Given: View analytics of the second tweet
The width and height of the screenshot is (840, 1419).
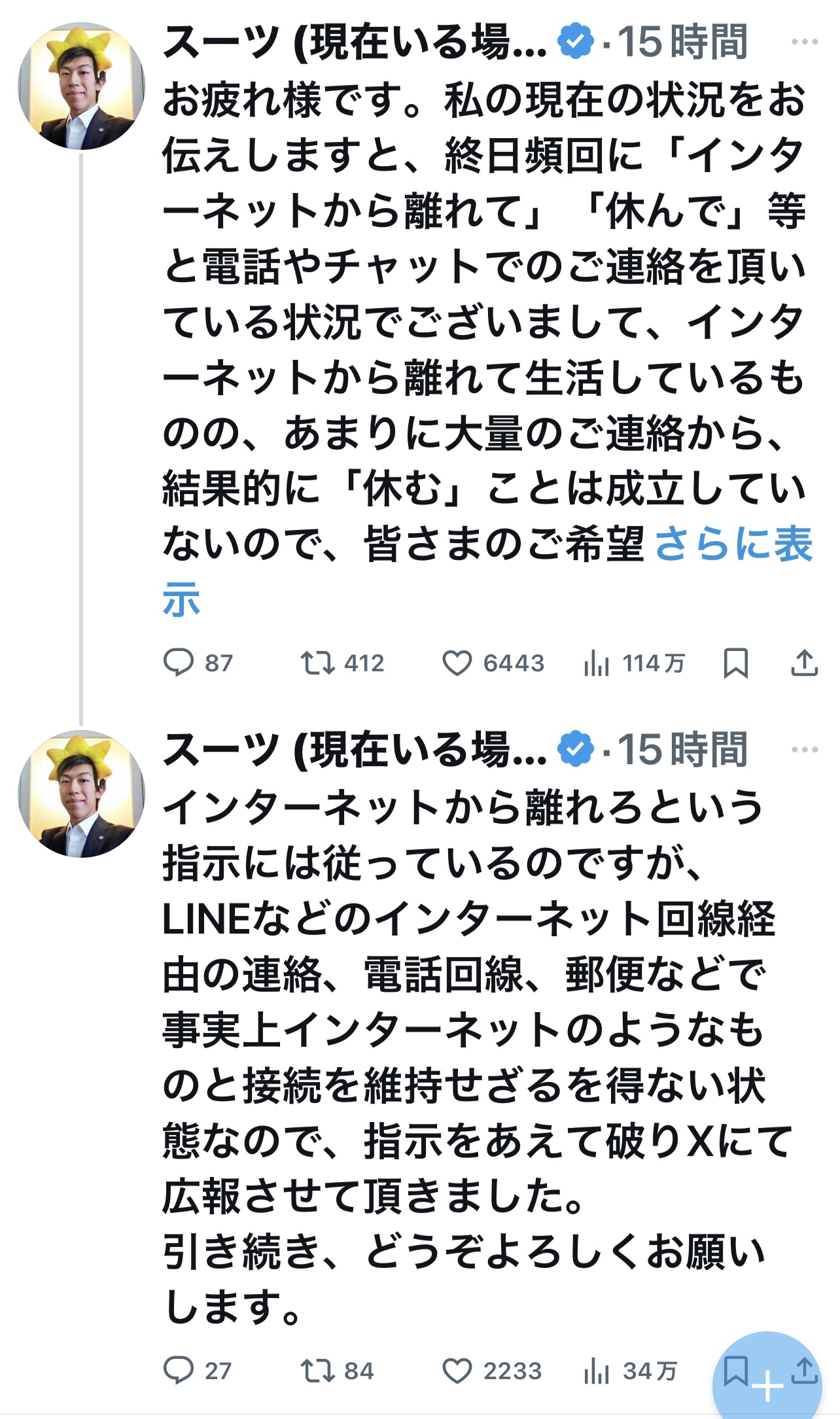Looking at the screenshot, I should point(596,1371).
